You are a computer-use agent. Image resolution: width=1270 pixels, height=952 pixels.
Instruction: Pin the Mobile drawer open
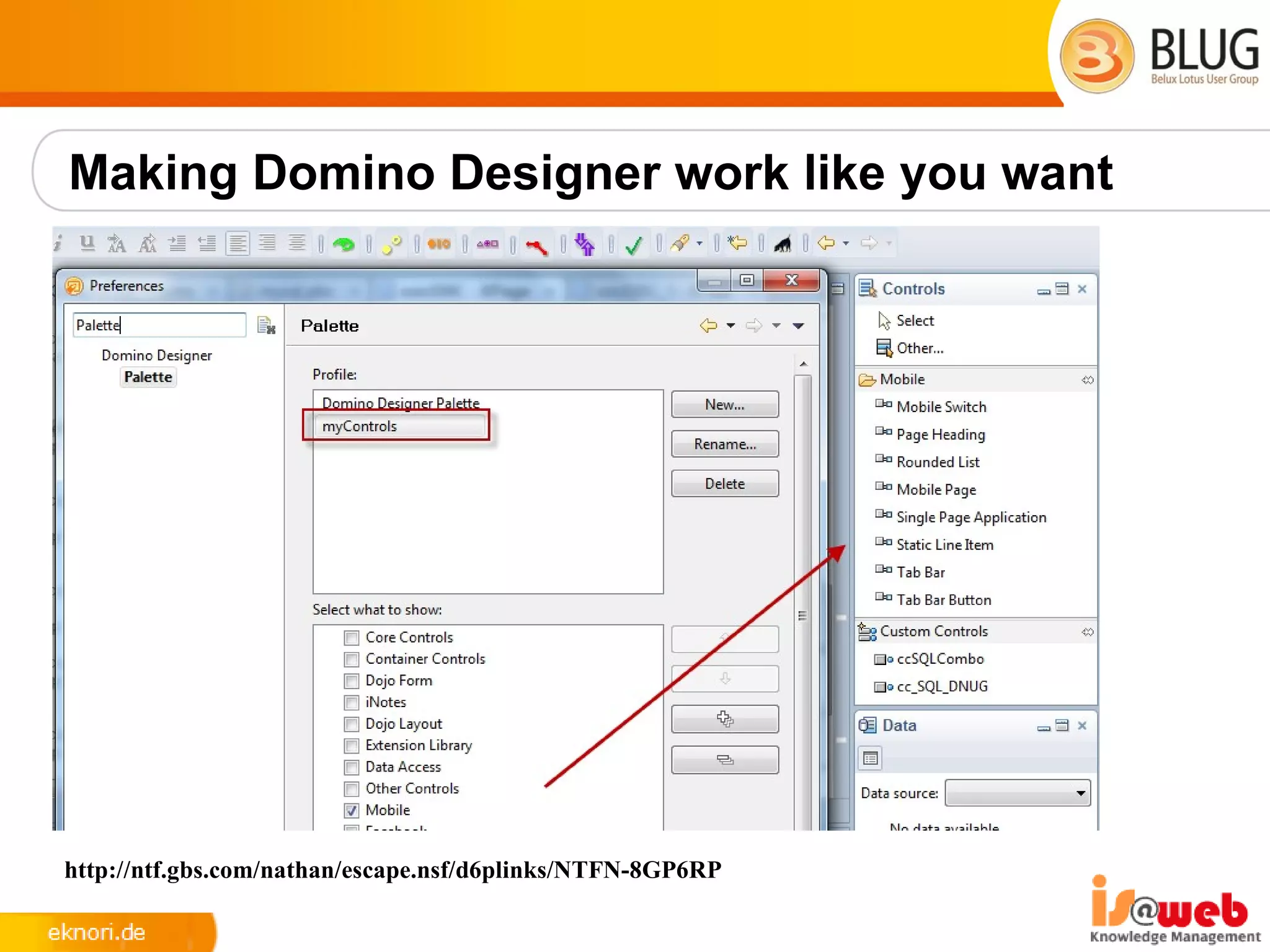(x=1088, y=380)
